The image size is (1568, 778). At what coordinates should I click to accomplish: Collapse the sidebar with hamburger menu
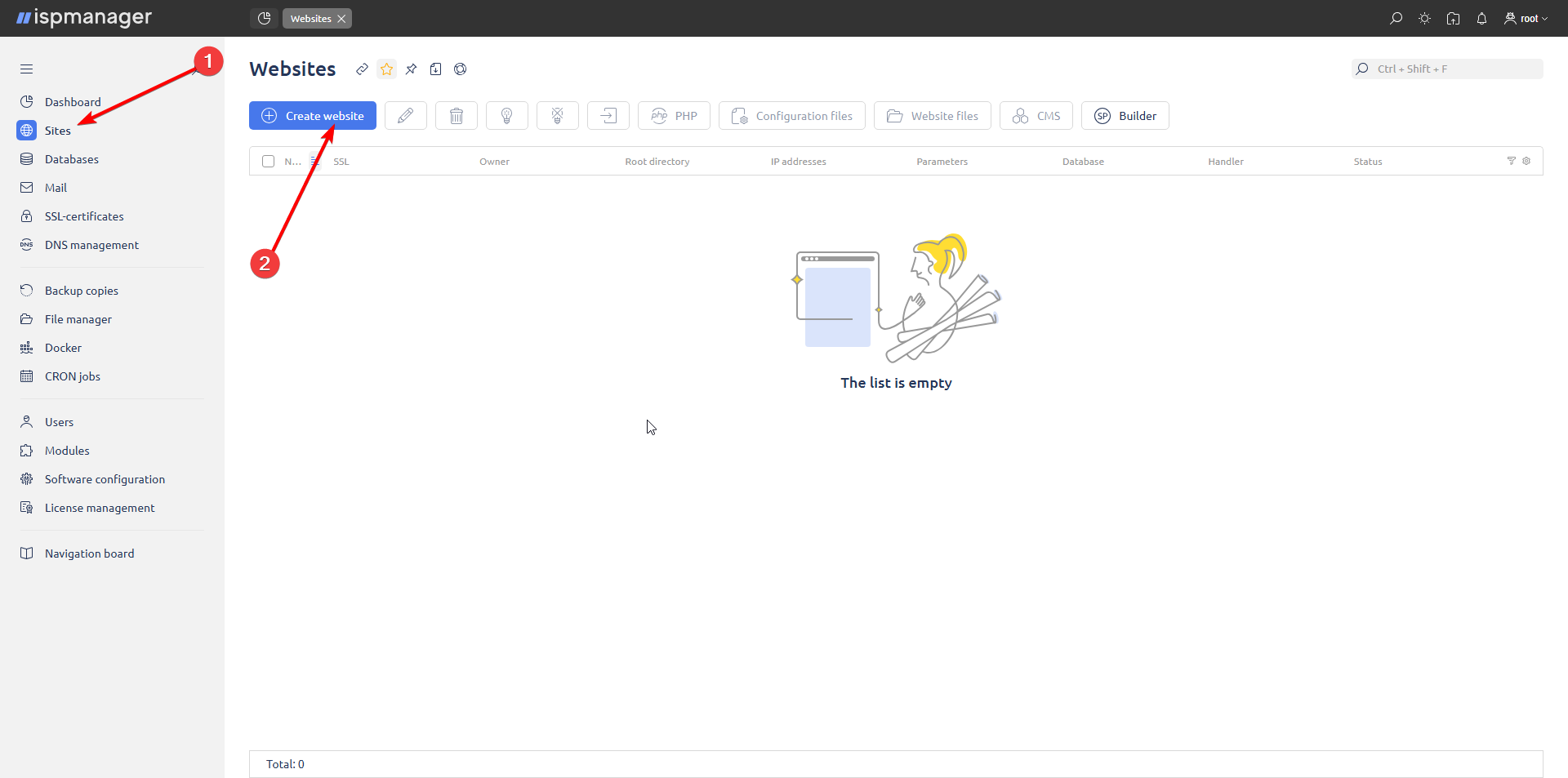(x=27, y=69)
